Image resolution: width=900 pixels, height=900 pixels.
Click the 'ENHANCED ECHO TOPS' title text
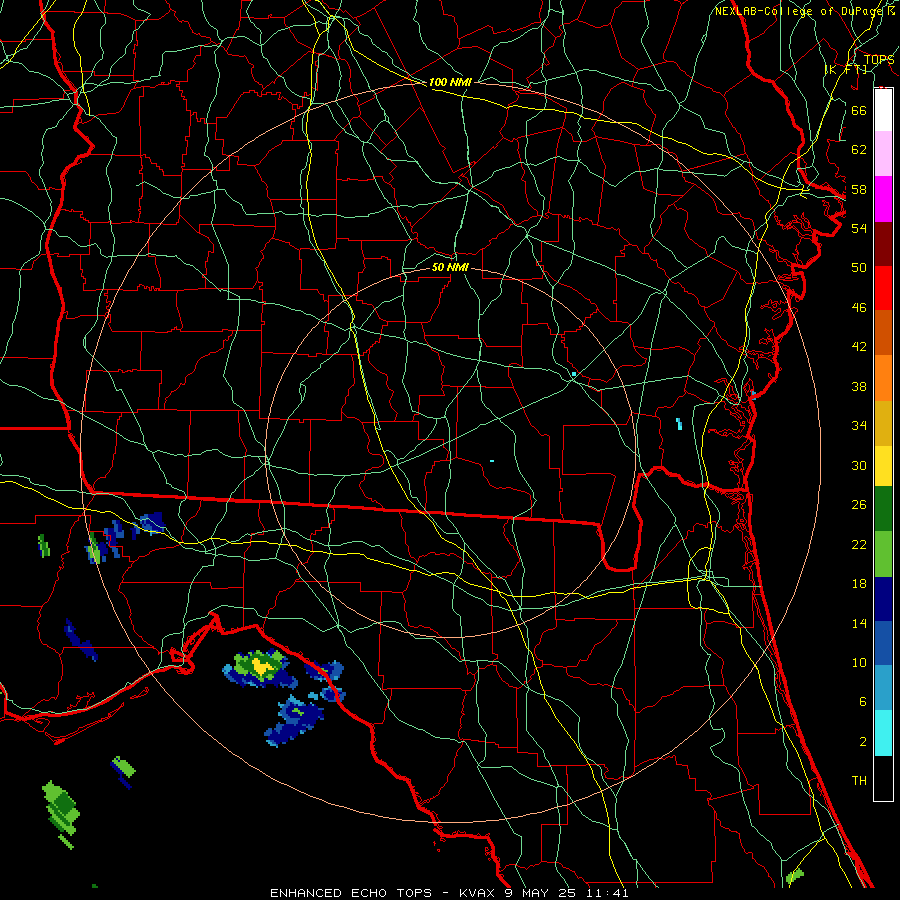pos(351,893)
